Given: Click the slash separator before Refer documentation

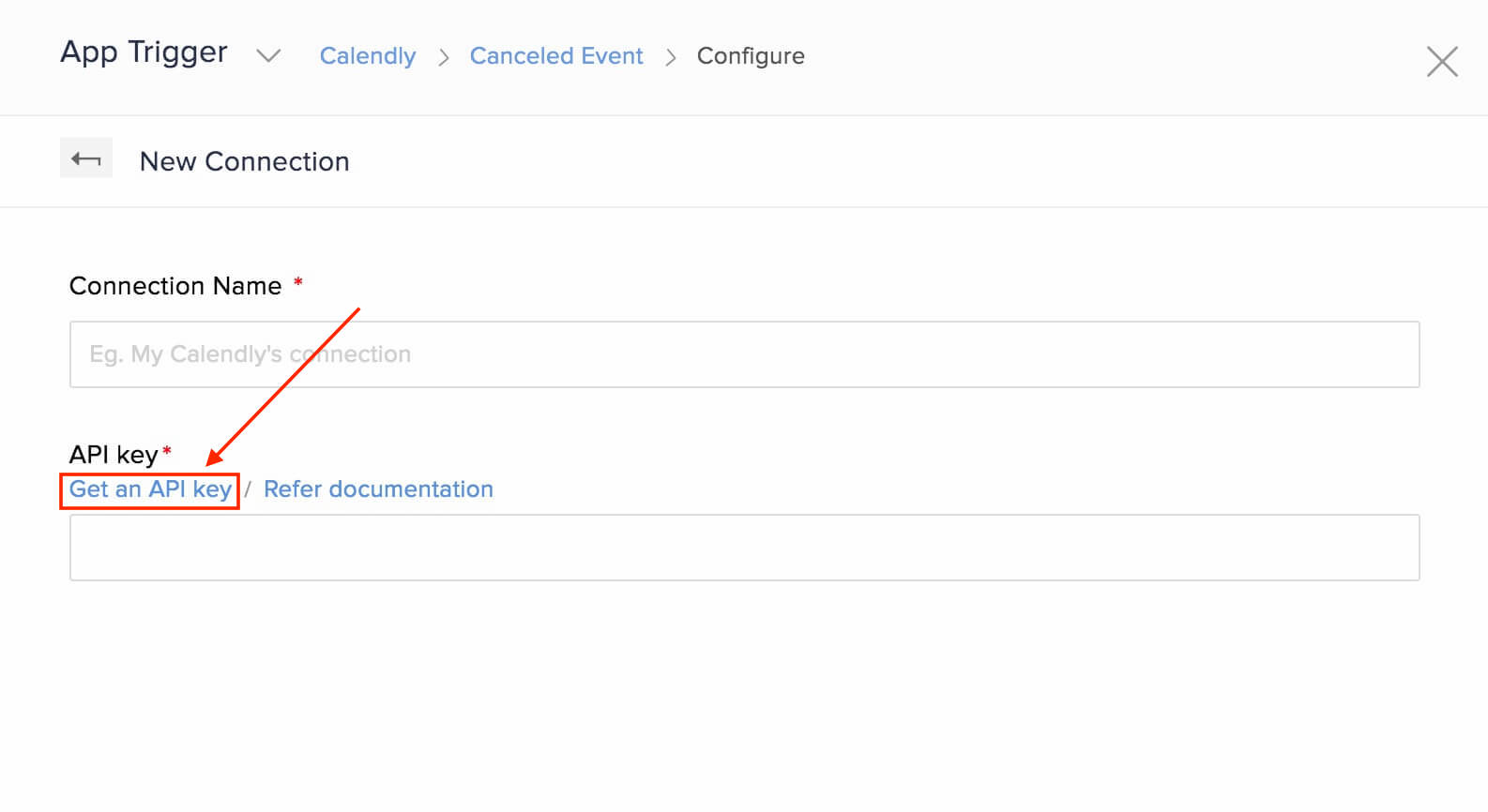Looking at the screenshot, I should click(x=248, y=489).
